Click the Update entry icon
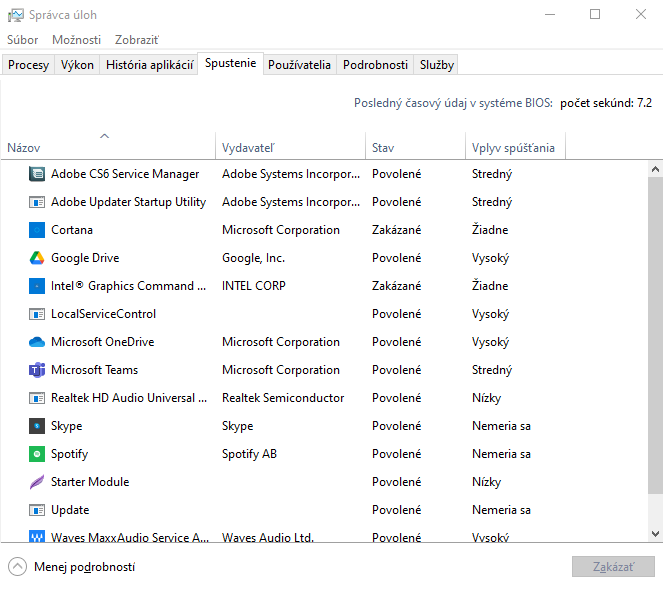The image size is (663, 591). (x=37, y=510)
